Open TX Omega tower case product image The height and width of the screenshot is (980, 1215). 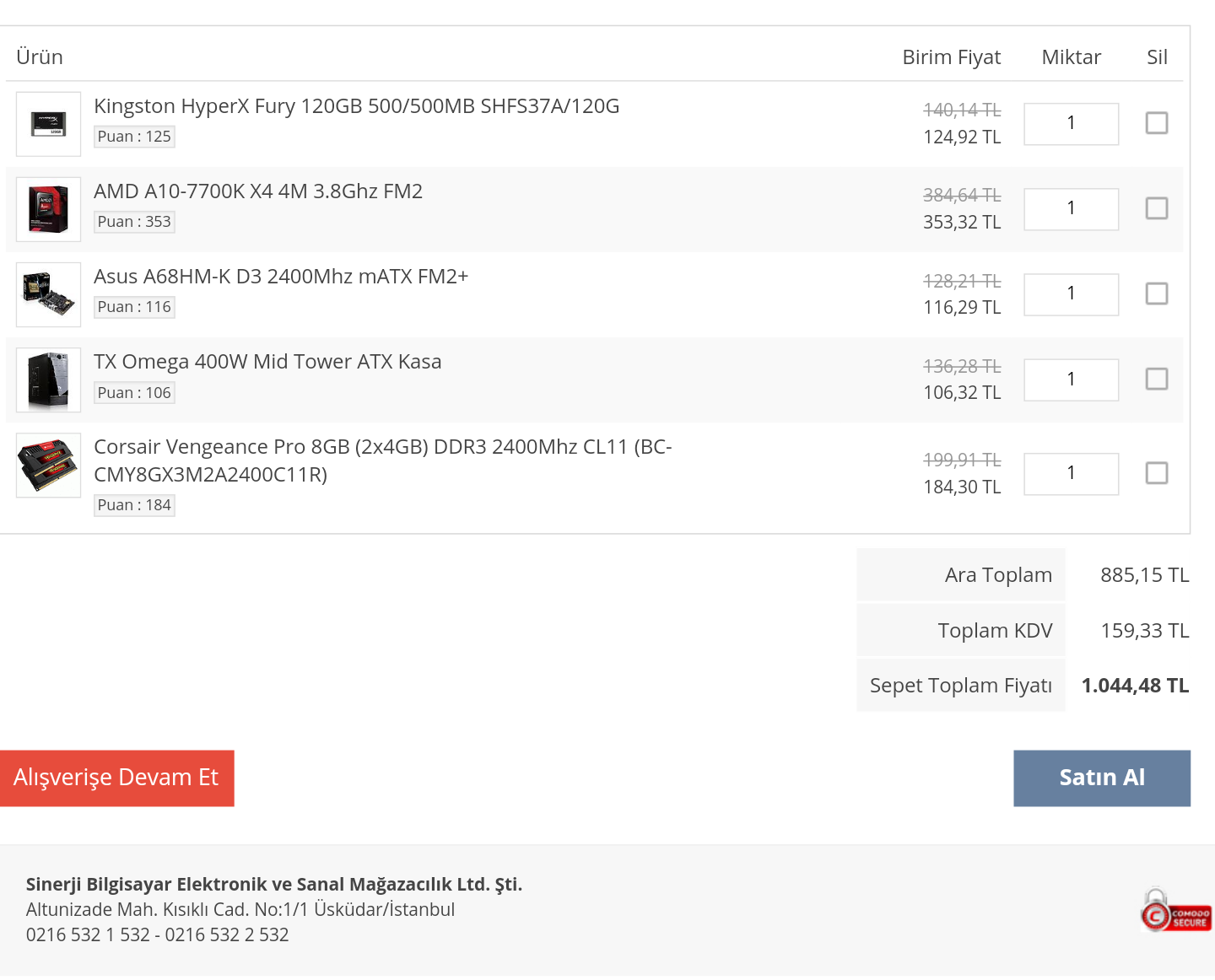48,380
